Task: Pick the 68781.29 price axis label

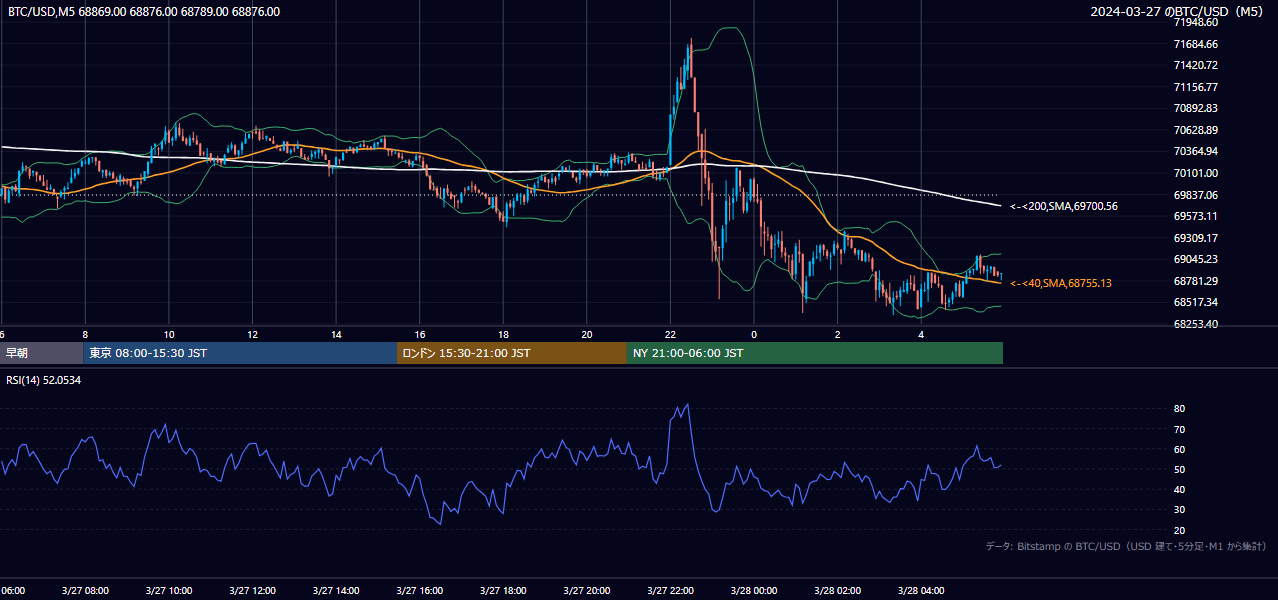Action: pyautogui.click(x=1196, y=281)
